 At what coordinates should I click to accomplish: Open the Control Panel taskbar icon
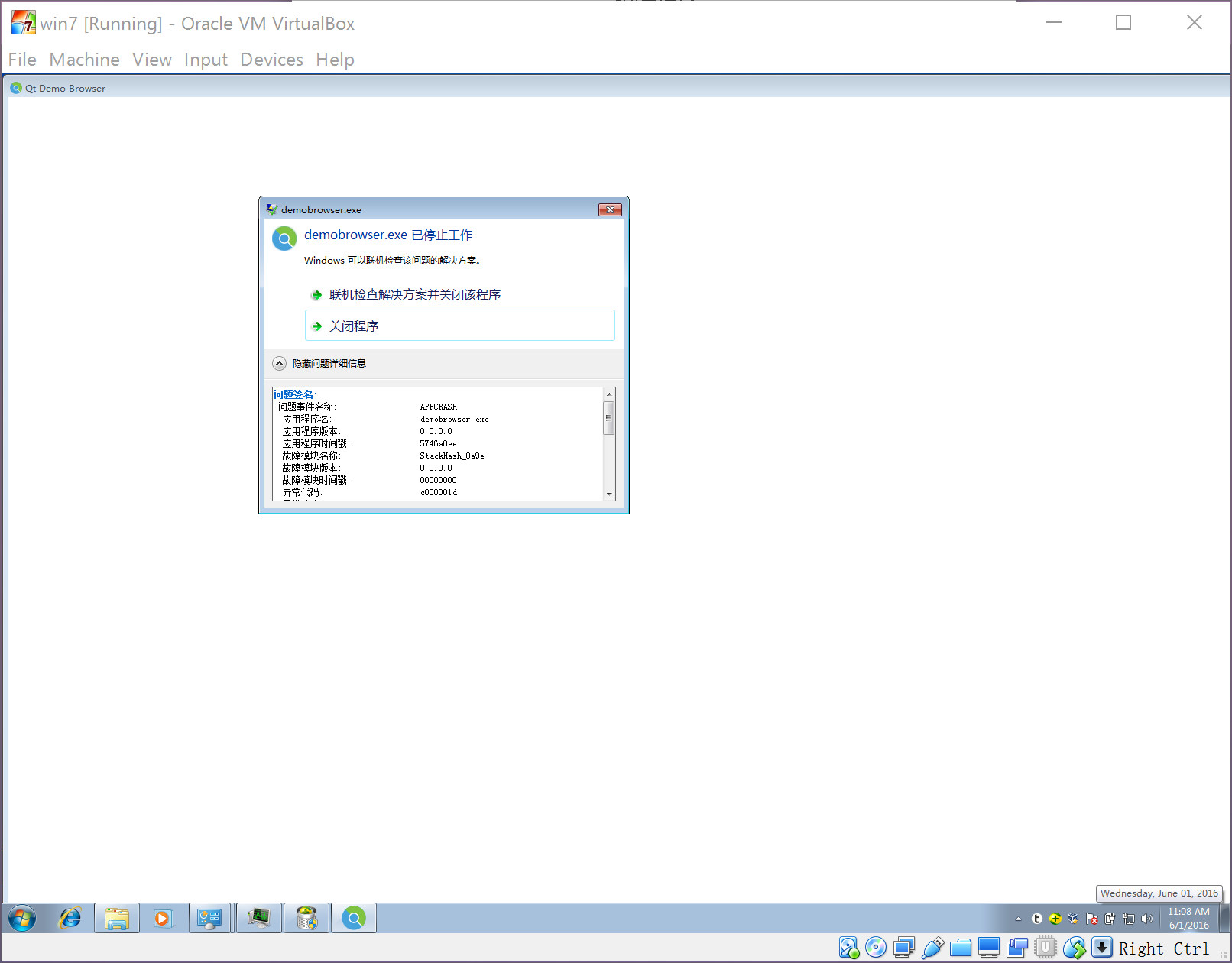pos(209,918)
